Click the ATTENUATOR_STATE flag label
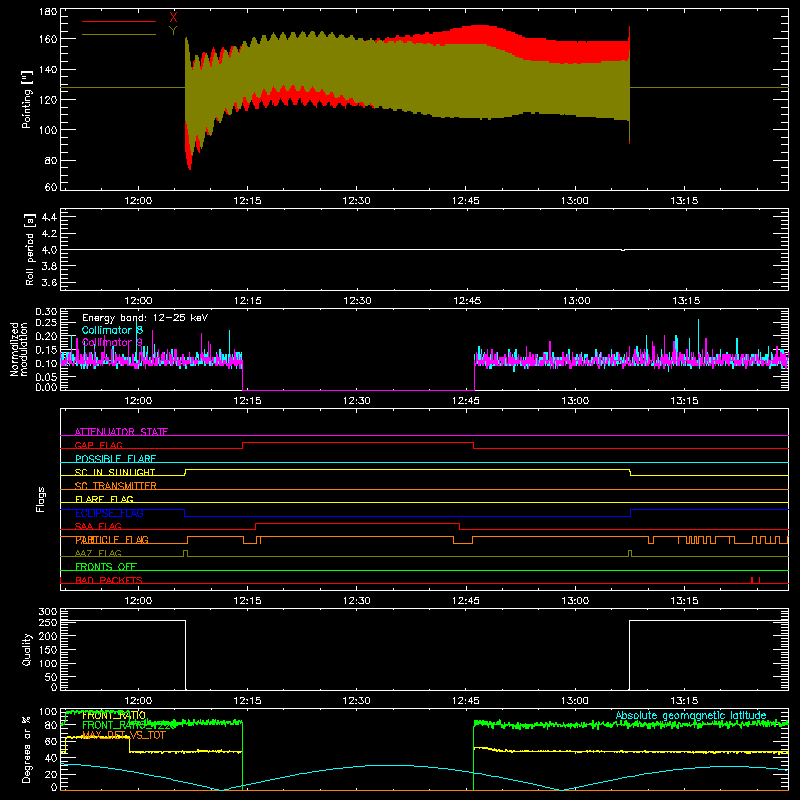The height and width of the screenshot is (800, 800). point(121,432)
